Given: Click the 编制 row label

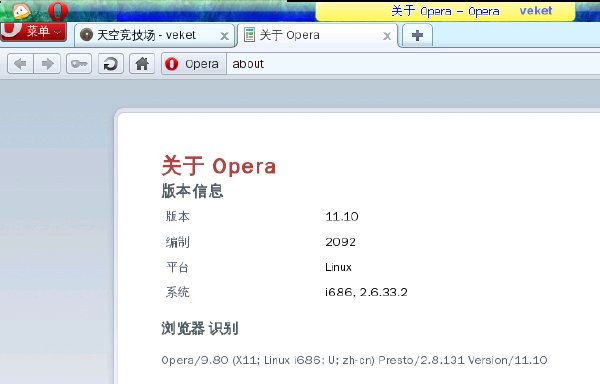Looking at the screenshot, I should point(178,242).
